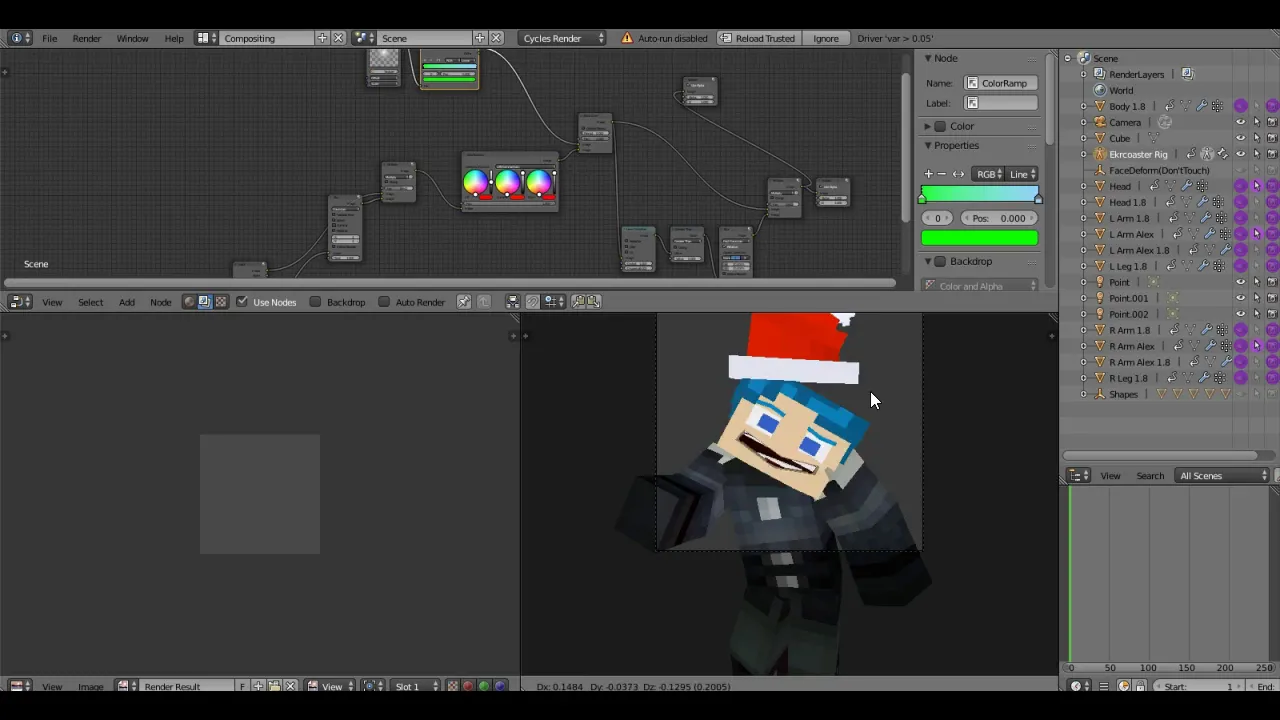Viewport: 1280px width, 720px height.
Task: Select the compositing node tree icon
Action: coord(205,302)
